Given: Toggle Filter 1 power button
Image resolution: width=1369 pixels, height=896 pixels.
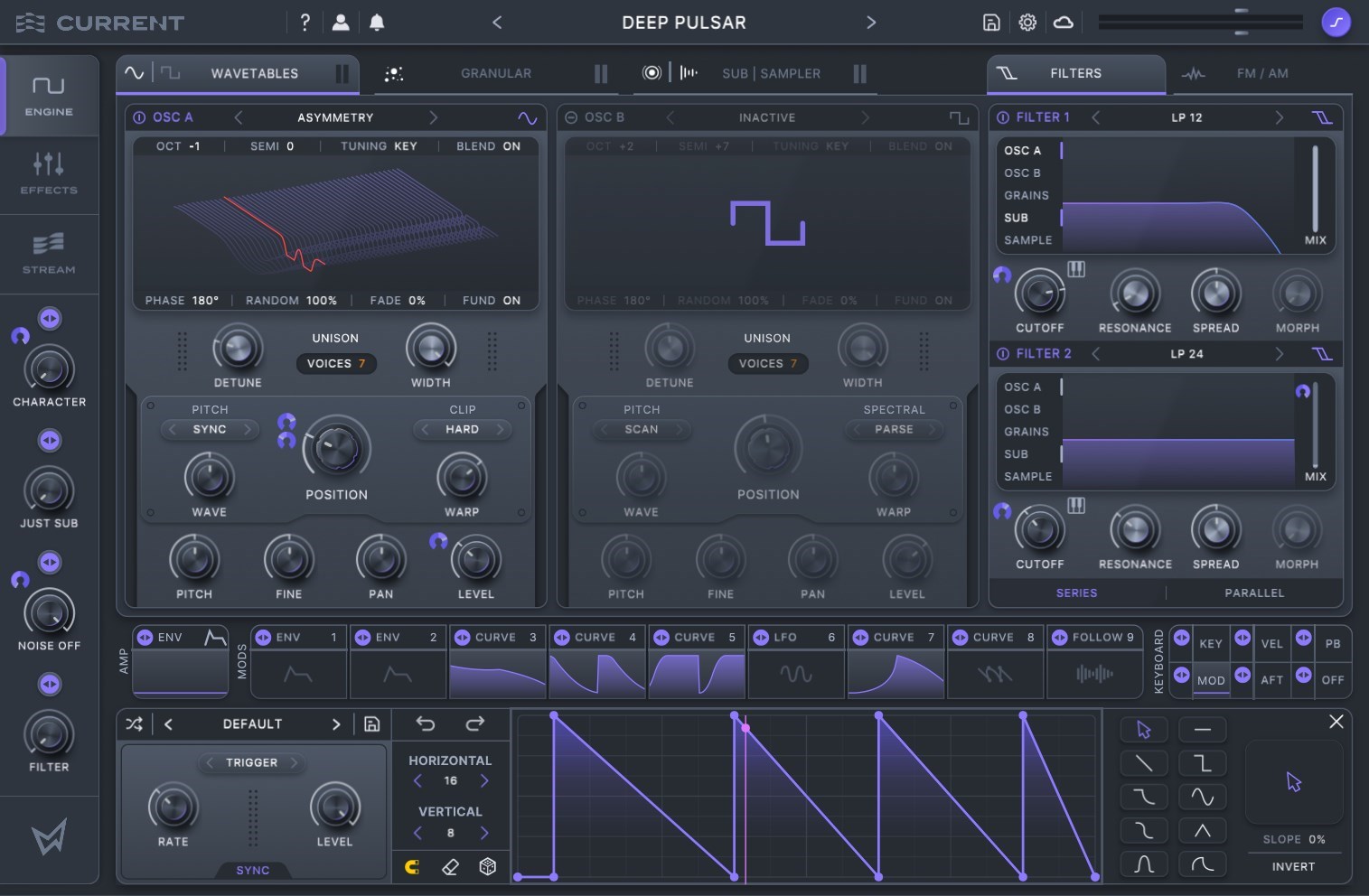Looking at the screenshot, I should 1002,117.
